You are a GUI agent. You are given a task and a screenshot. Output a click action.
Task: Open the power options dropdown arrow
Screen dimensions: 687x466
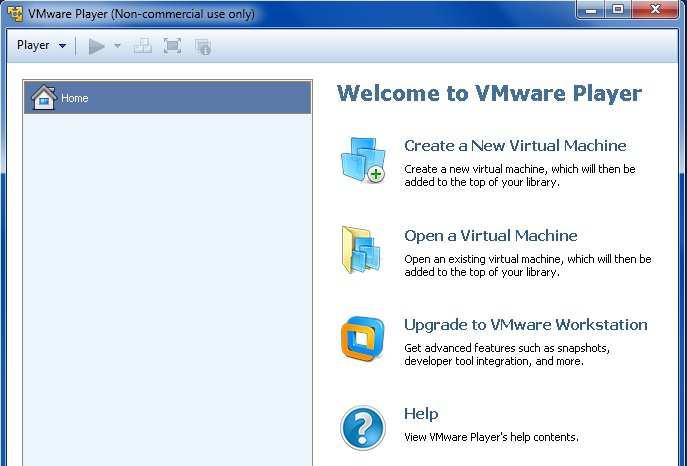point(117,46)
